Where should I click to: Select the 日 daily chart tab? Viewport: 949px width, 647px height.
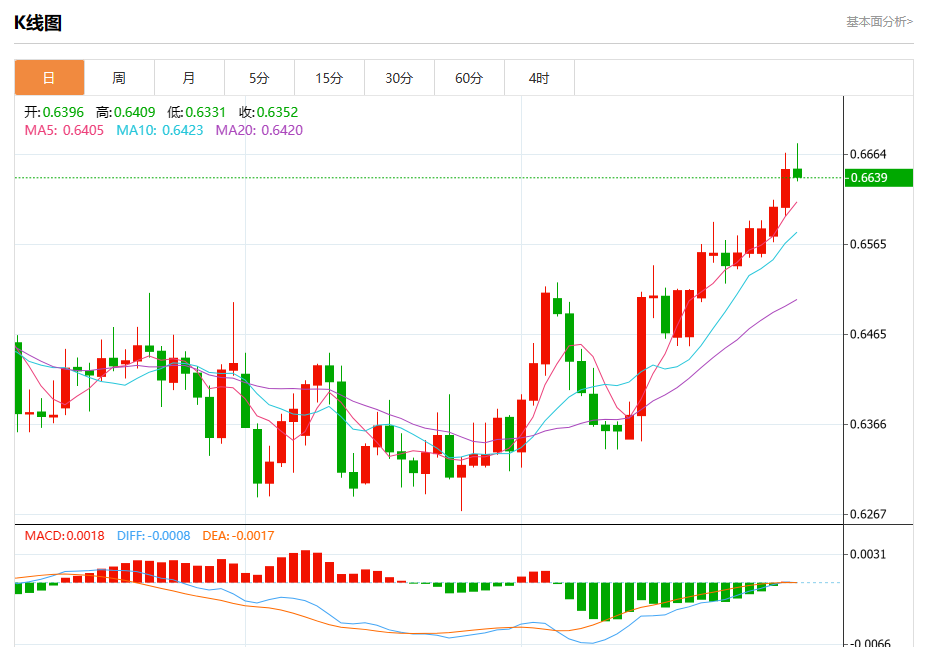tap(50, 77)
